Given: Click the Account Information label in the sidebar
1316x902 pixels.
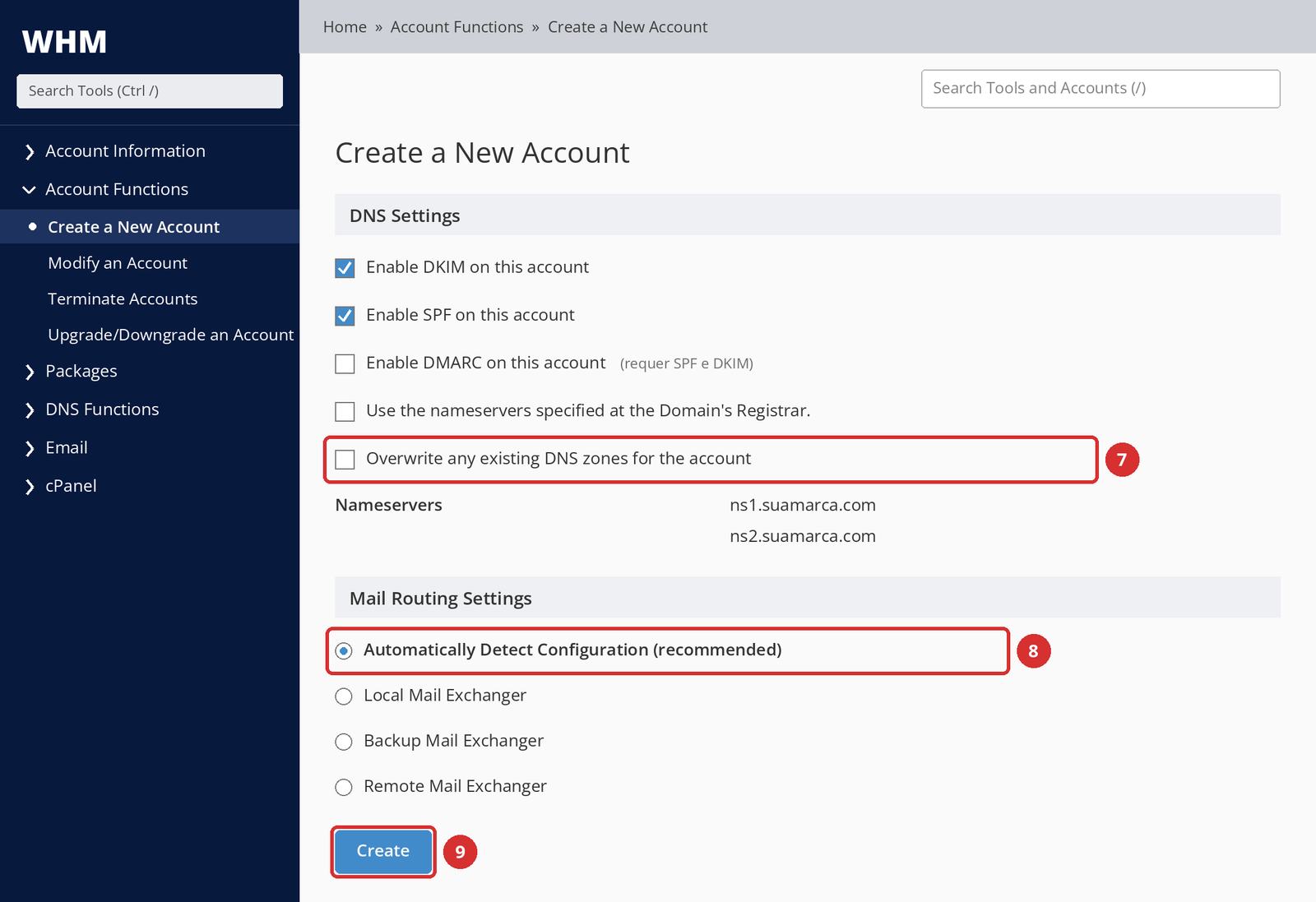Looking at the screenshot, I should [125, 151].
